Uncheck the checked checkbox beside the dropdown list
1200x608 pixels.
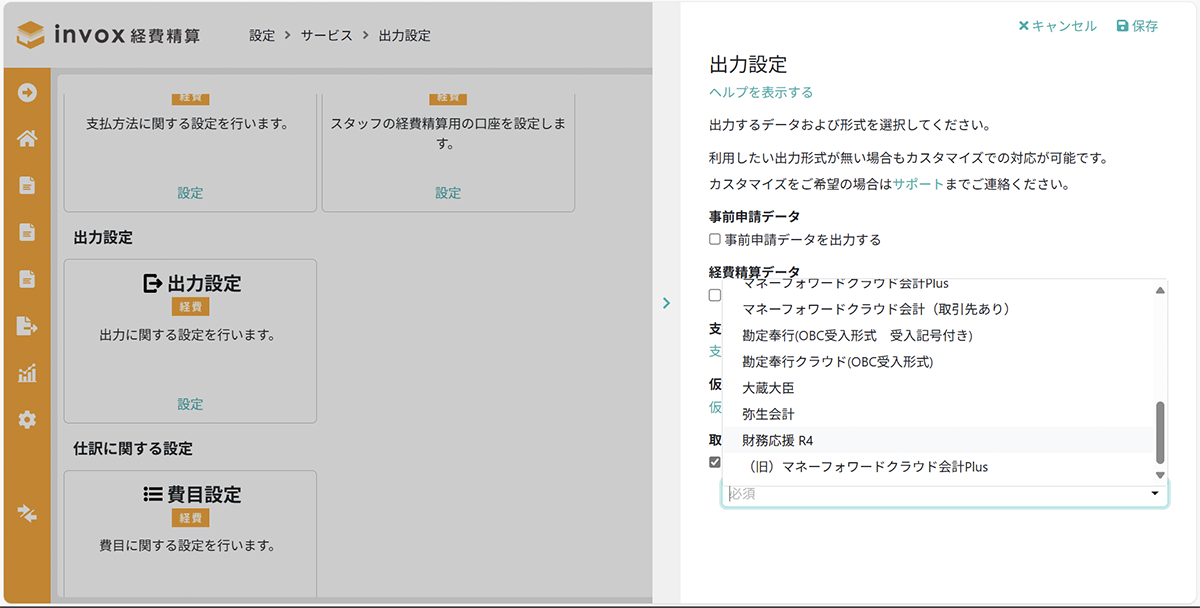coord(715,462)
